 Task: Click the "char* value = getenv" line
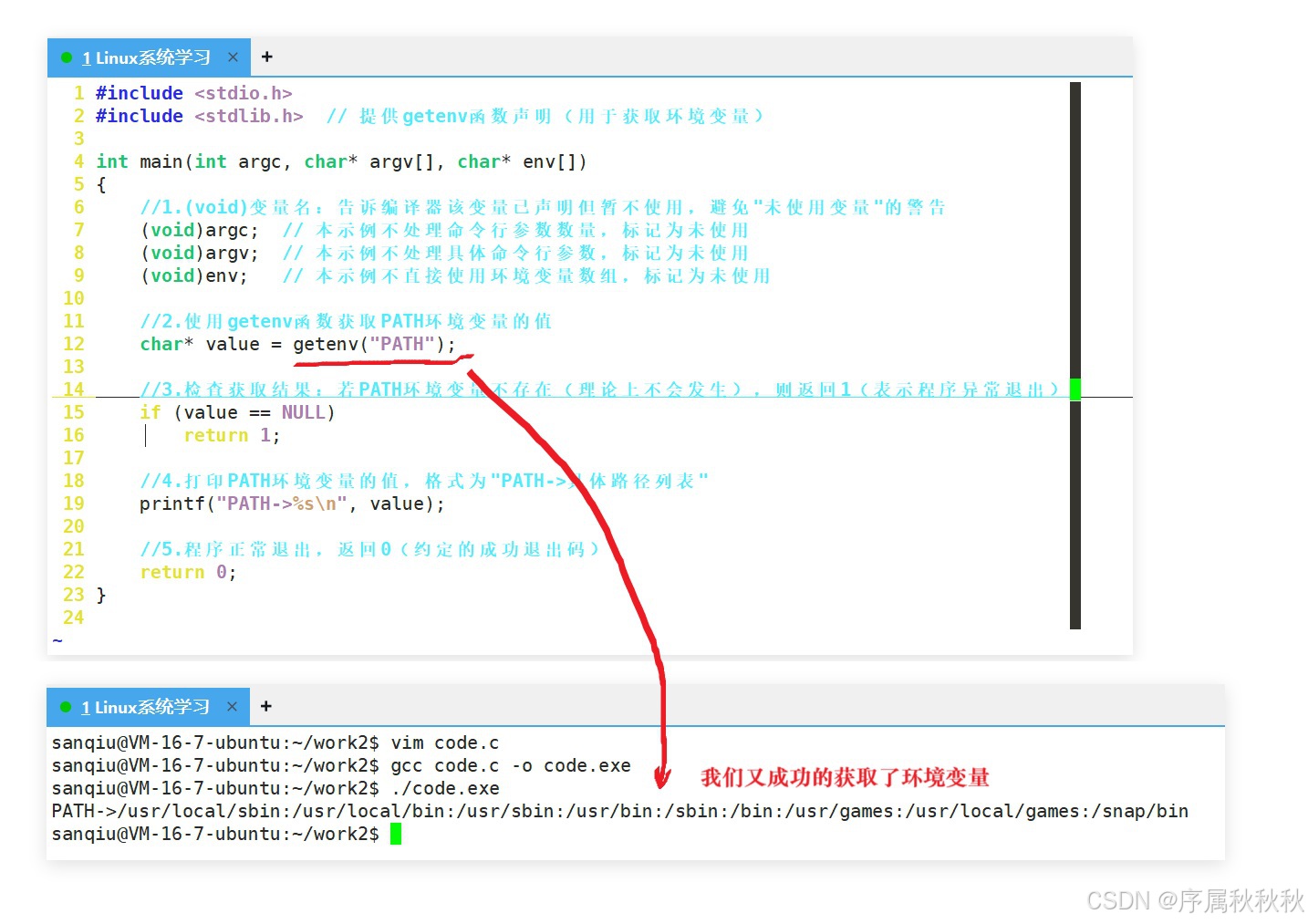pyautogui.click(x=297, y=344)
